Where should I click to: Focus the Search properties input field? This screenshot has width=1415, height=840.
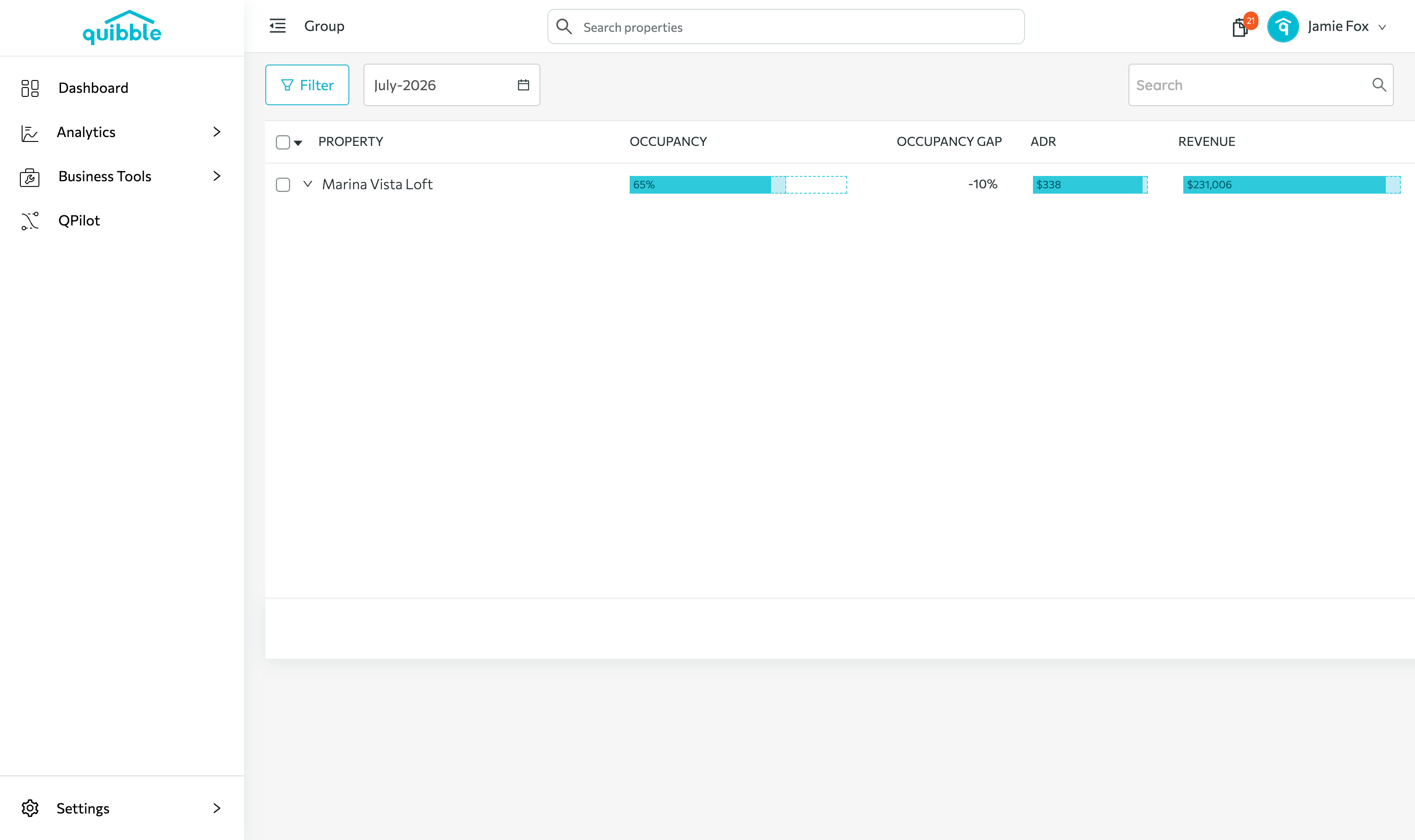click(786, 27)
